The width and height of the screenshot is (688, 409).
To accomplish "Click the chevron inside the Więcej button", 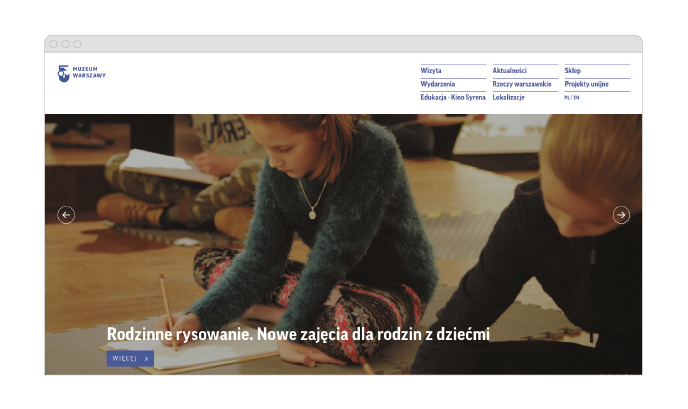I will click(x=146, y=358).
